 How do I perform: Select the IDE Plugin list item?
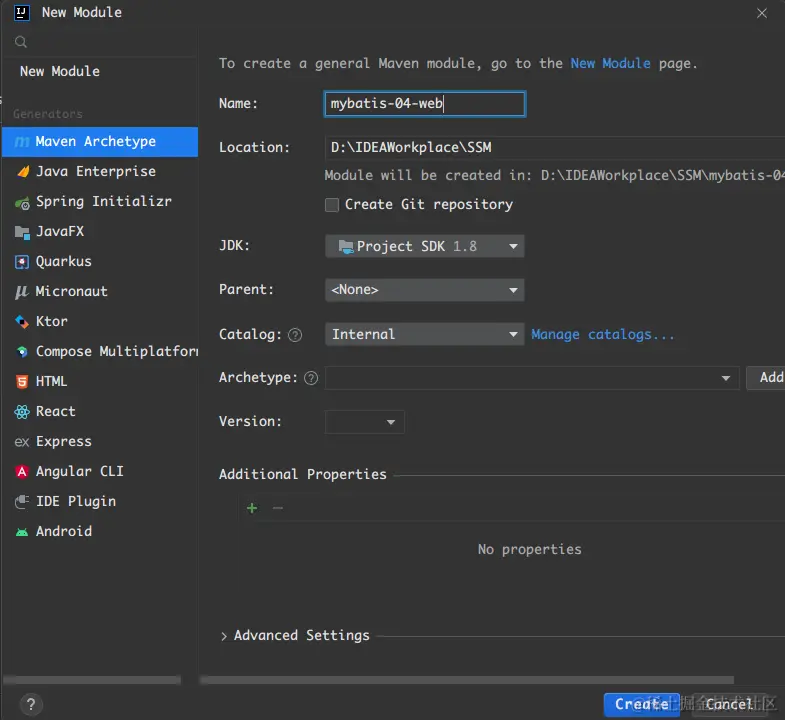100,501
